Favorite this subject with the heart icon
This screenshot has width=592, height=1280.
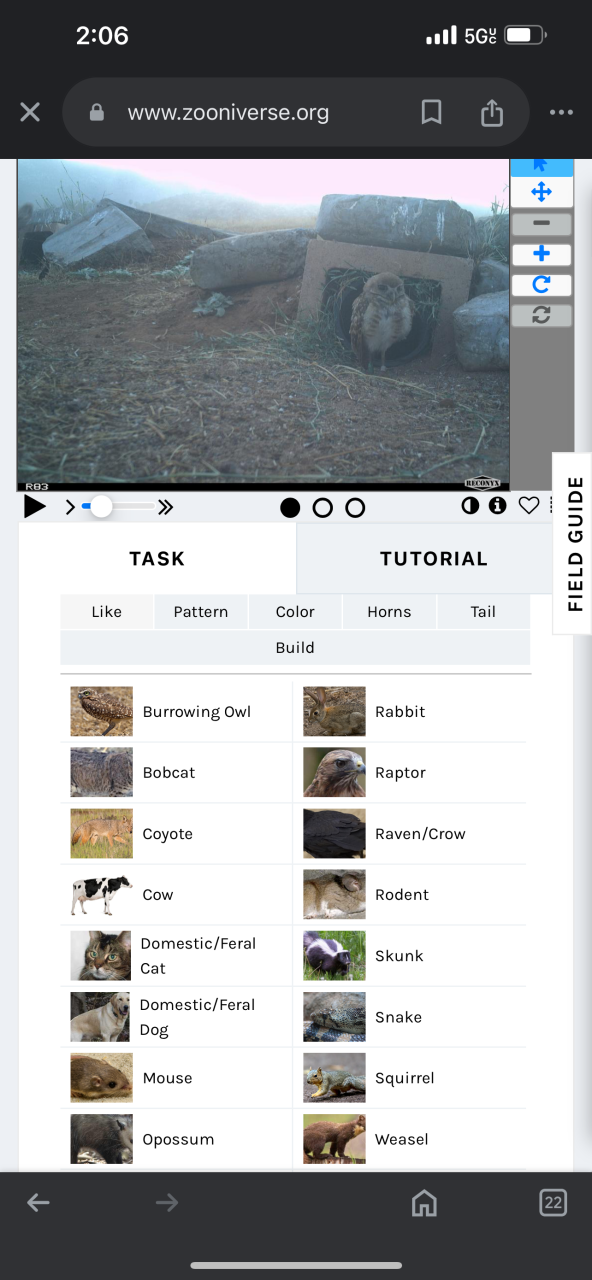(528, 506)
